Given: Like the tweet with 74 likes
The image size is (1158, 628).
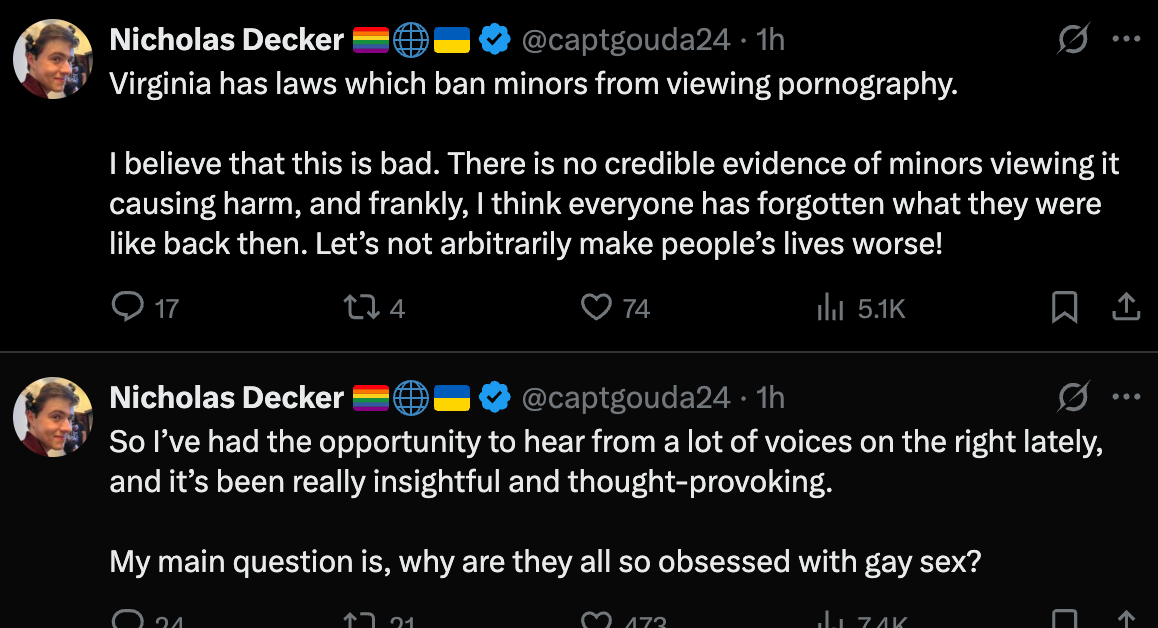Looking at the screenshot, I should (596, 307).
